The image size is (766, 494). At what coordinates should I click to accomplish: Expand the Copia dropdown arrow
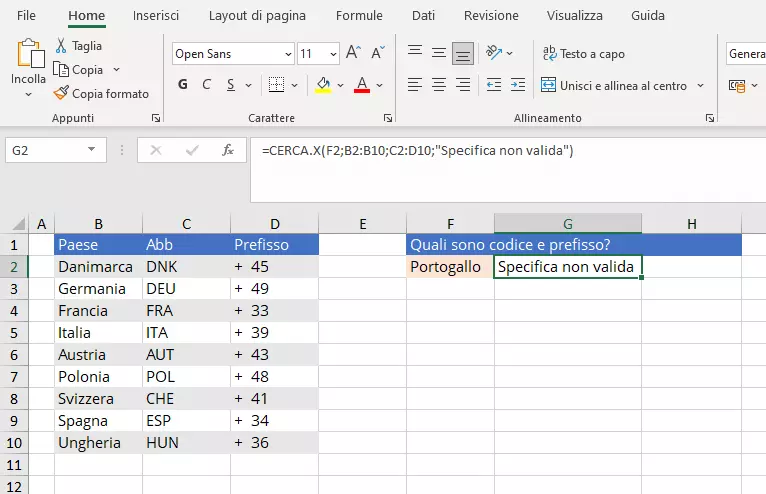[116, 69]
